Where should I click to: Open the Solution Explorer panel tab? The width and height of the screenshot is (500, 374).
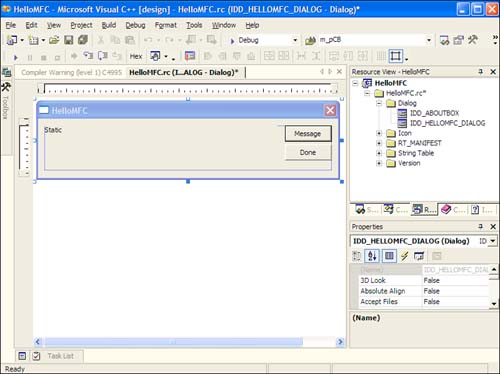(x=366, y=209)
